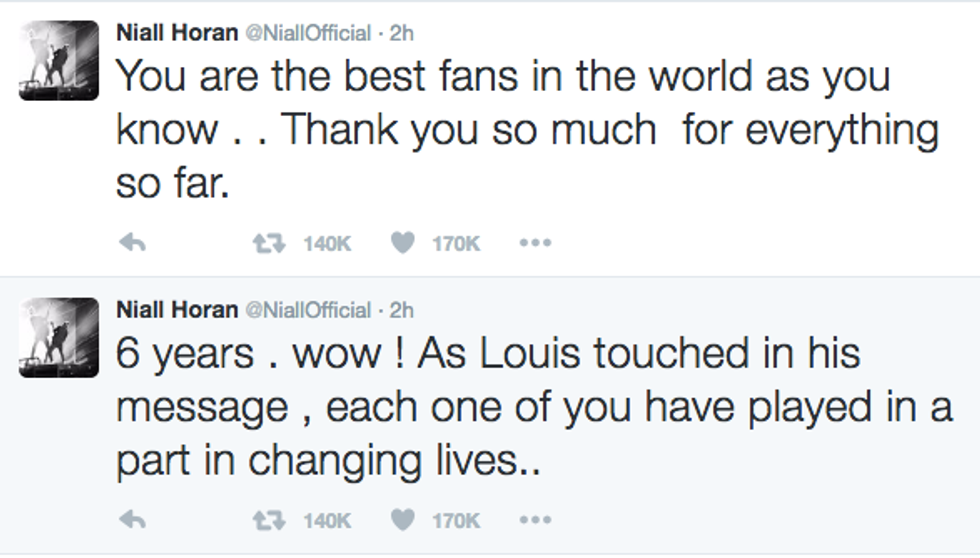Click the Niall Horan avatar on the second tweet
980x558 pixels.
click(x=59, y=338)
